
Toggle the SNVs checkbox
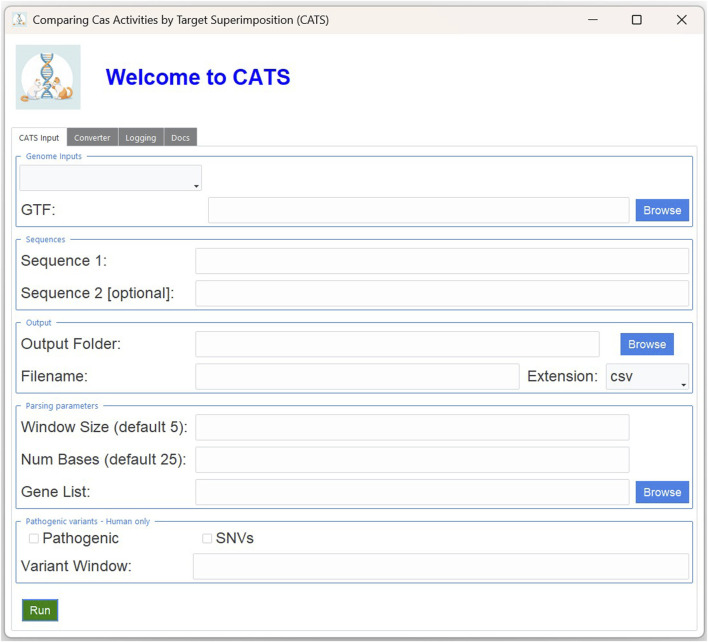coord(207,539)
